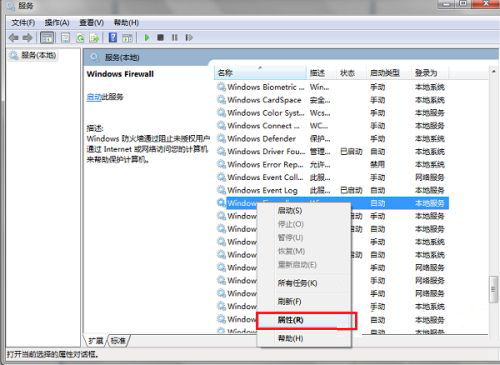Switch to the 标准 tab
Image resolution: width=500 pixels, height=365 pixels.
[x=118, y=341]
